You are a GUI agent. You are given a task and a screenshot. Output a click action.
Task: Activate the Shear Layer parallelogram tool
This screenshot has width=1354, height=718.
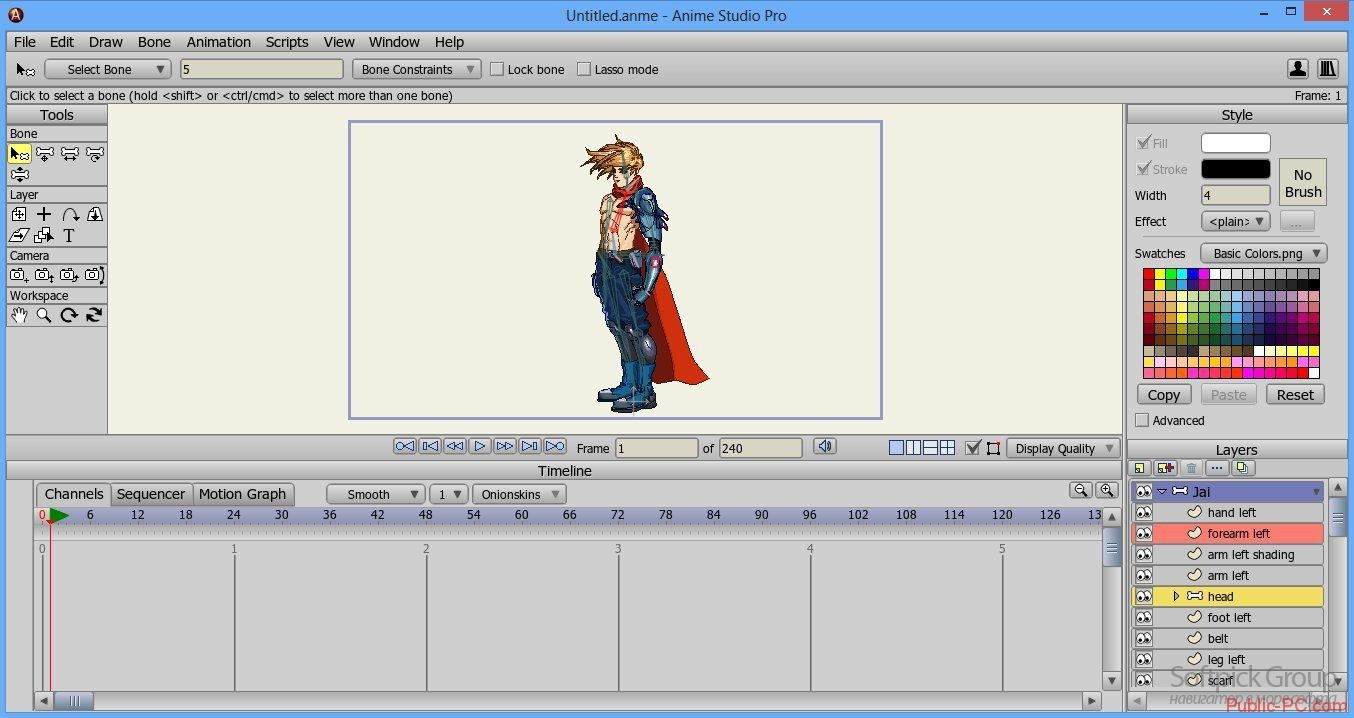[x=19, y=235]
